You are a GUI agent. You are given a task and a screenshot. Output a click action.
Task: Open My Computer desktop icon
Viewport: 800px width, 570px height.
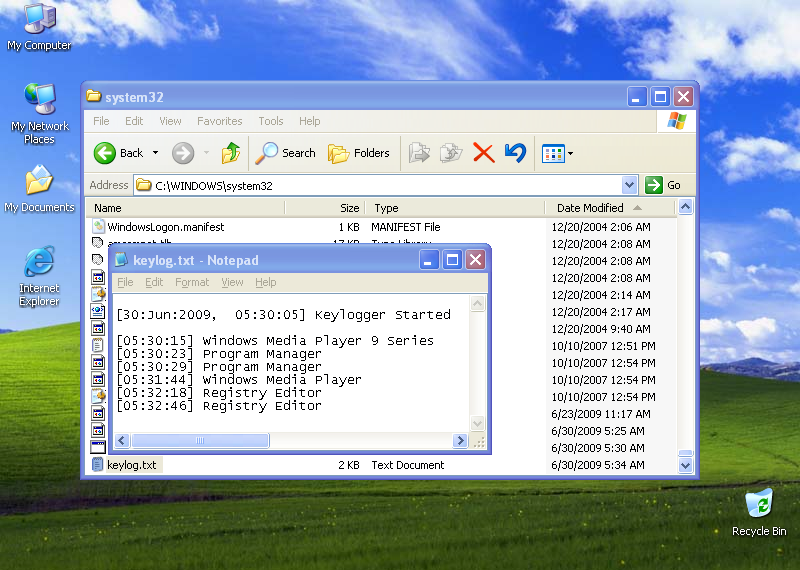point(39,28)
